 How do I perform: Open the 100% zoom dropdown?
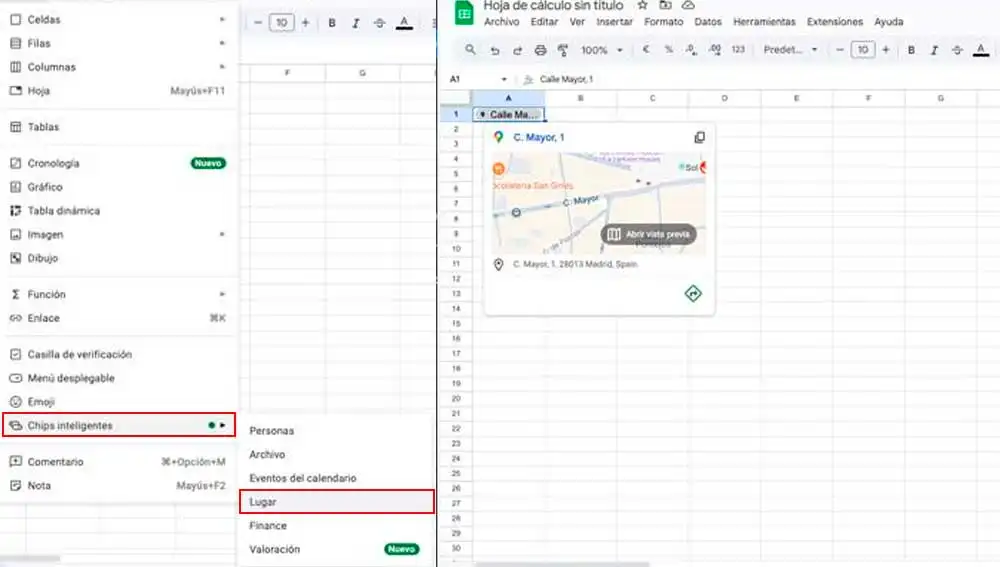click(601, 50)
